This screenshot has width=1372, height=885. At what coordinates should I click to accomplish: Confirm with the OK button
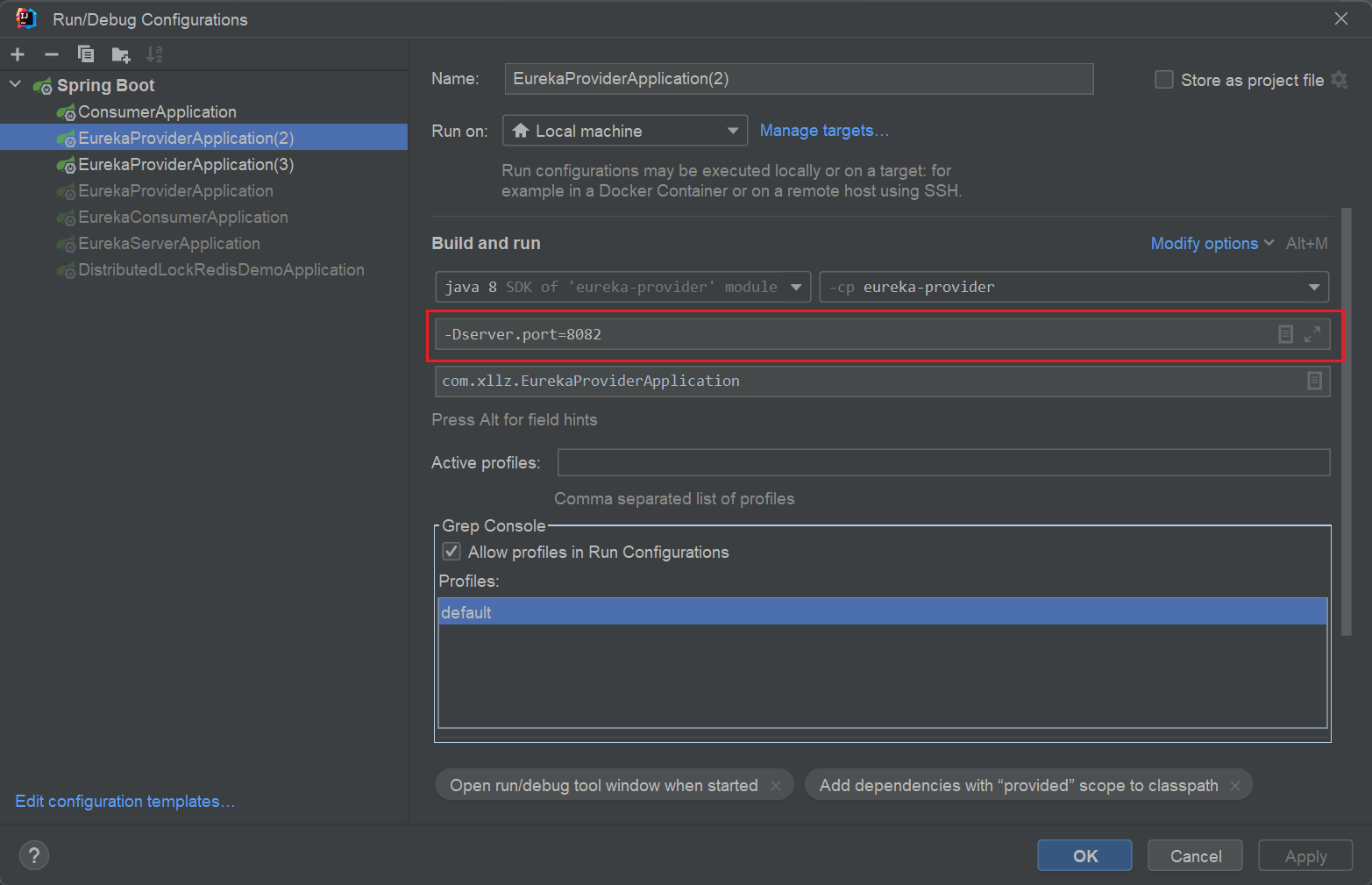tap(1084, 856)
